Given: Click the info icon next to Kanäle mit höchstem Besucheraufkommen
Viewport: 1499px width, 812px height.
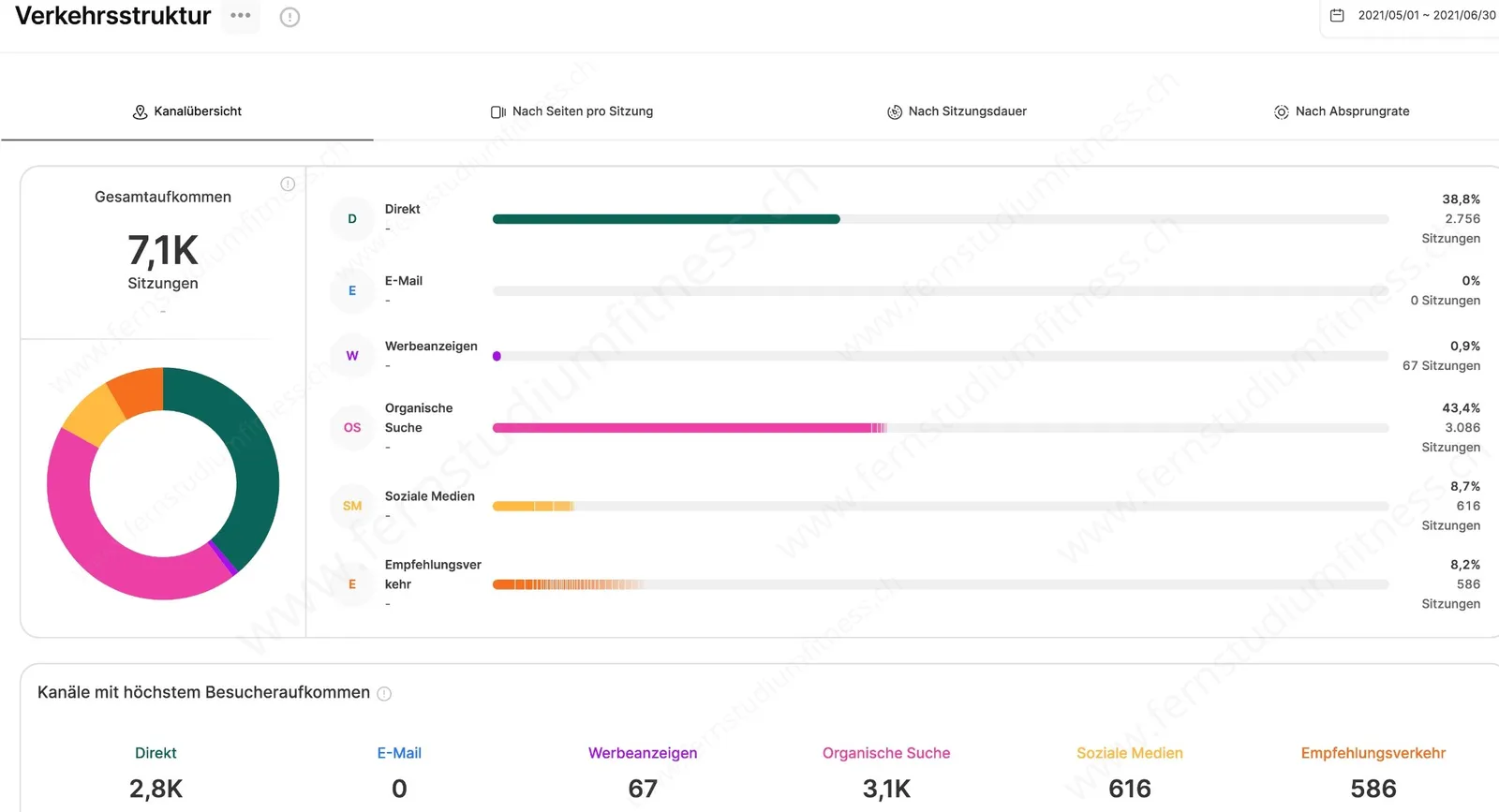Looking at the screenshot, I should (384, 694).
